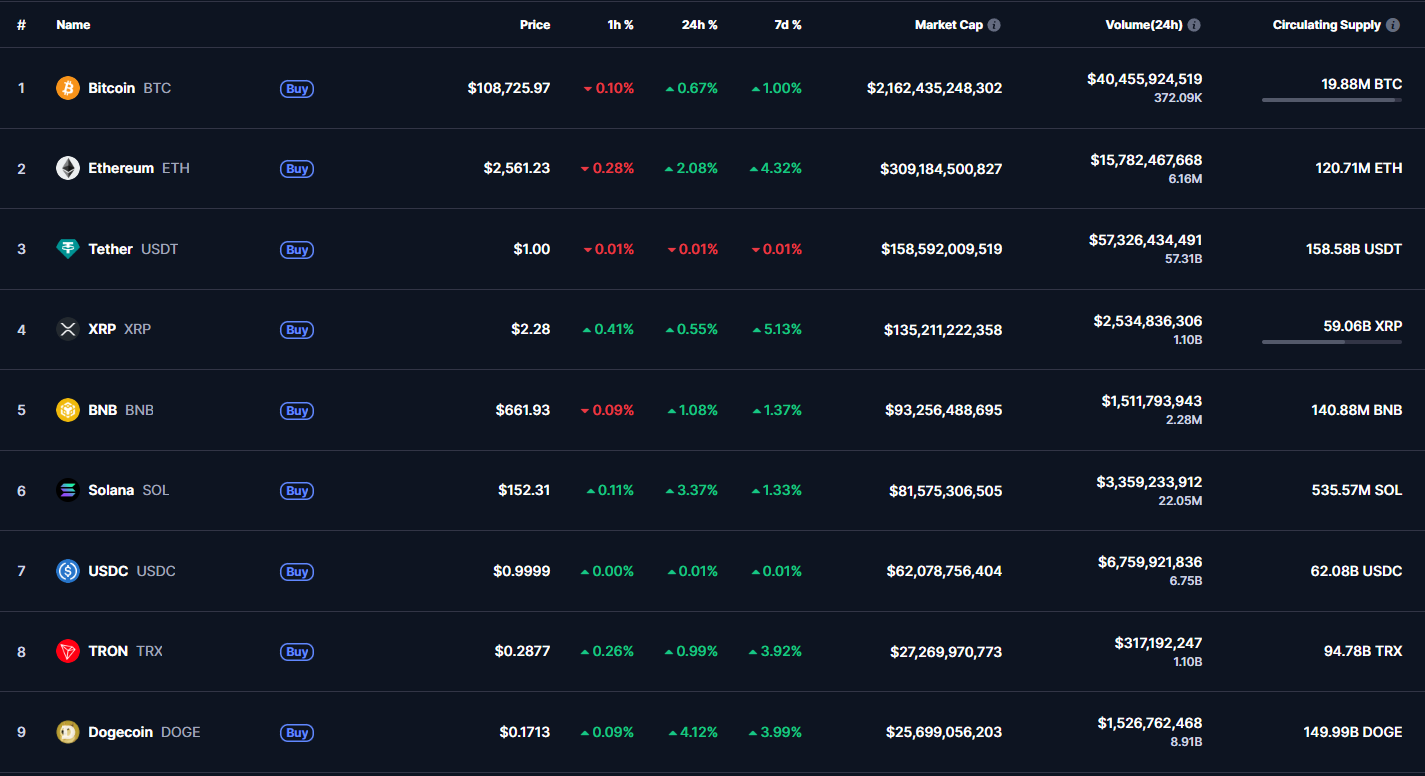
Task: Click the Solana logo icon
Action: [67, 490]
